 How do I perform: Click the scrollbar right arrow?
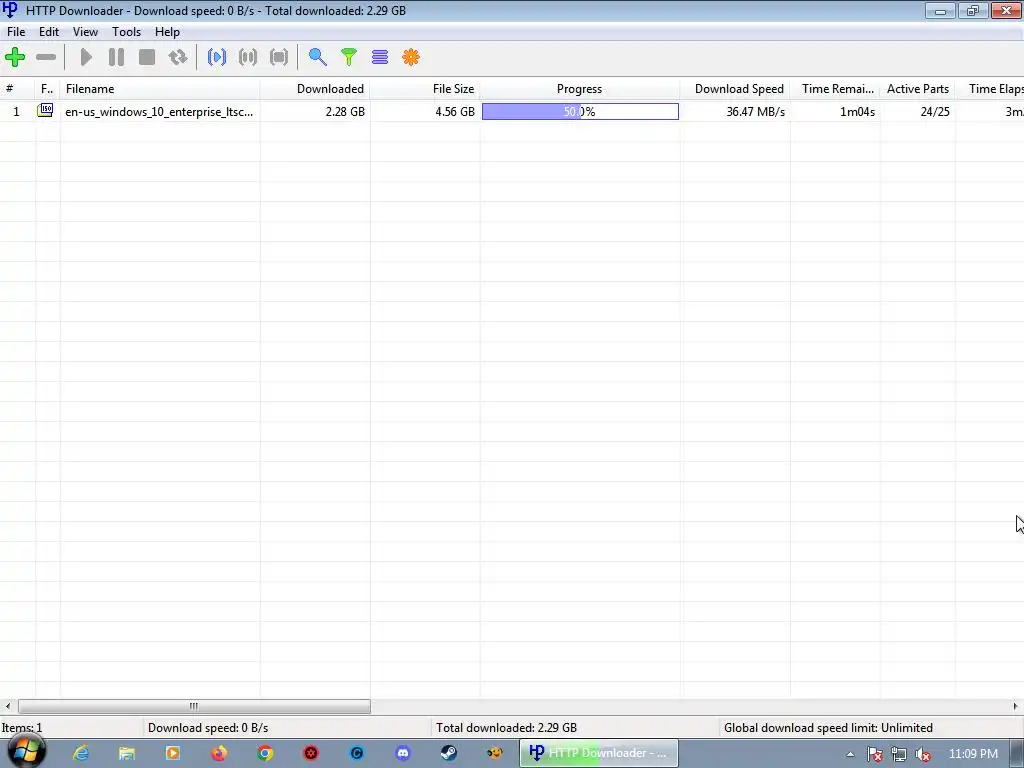(1016, 706)
